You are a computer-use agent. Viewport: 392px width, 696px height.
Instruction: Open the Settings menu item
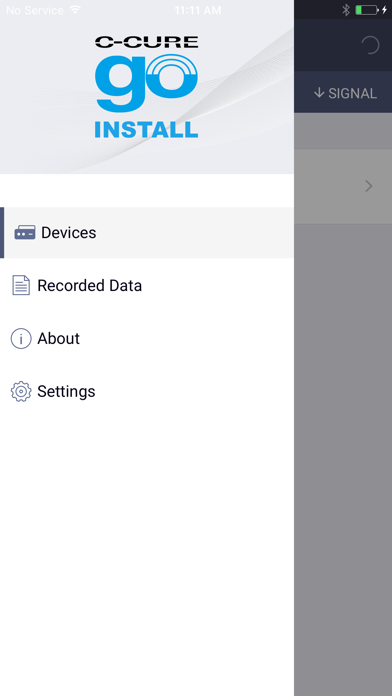[x=147, y=392]
